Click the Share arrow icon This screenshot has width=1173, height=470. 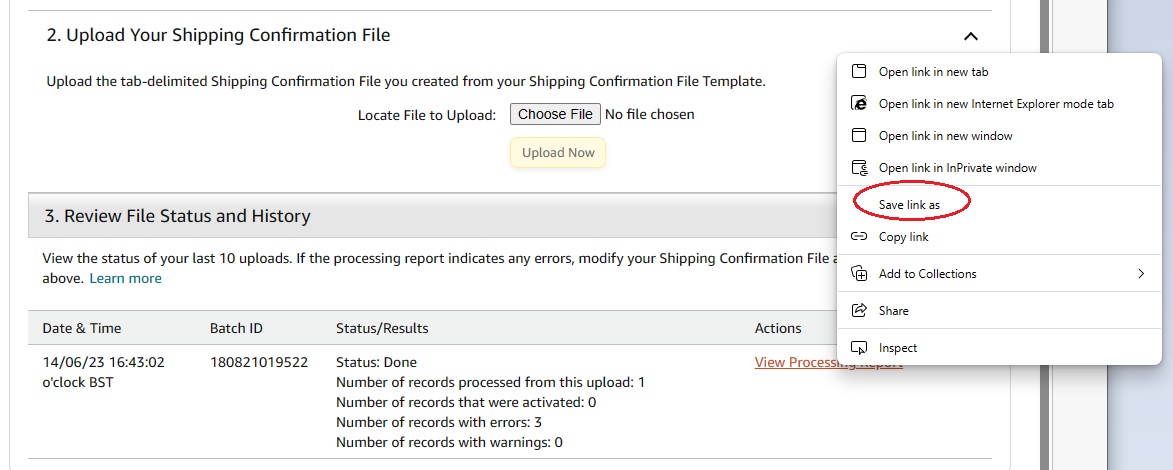coord(859,310)
